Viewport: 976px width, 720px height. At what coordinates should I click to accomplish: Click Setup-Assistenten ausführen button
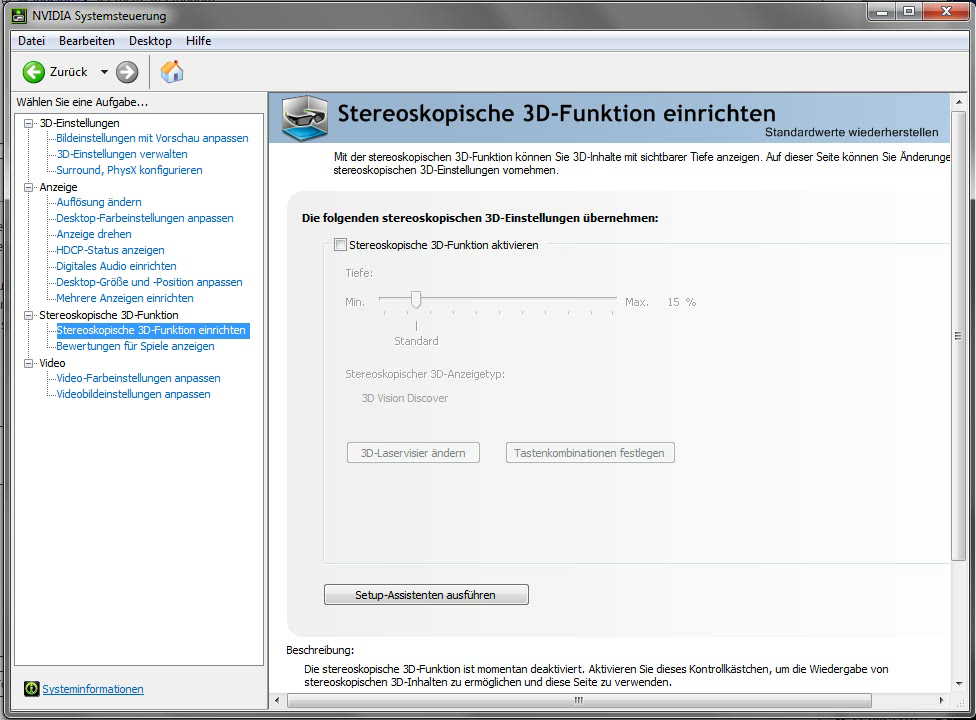point(426,594)
